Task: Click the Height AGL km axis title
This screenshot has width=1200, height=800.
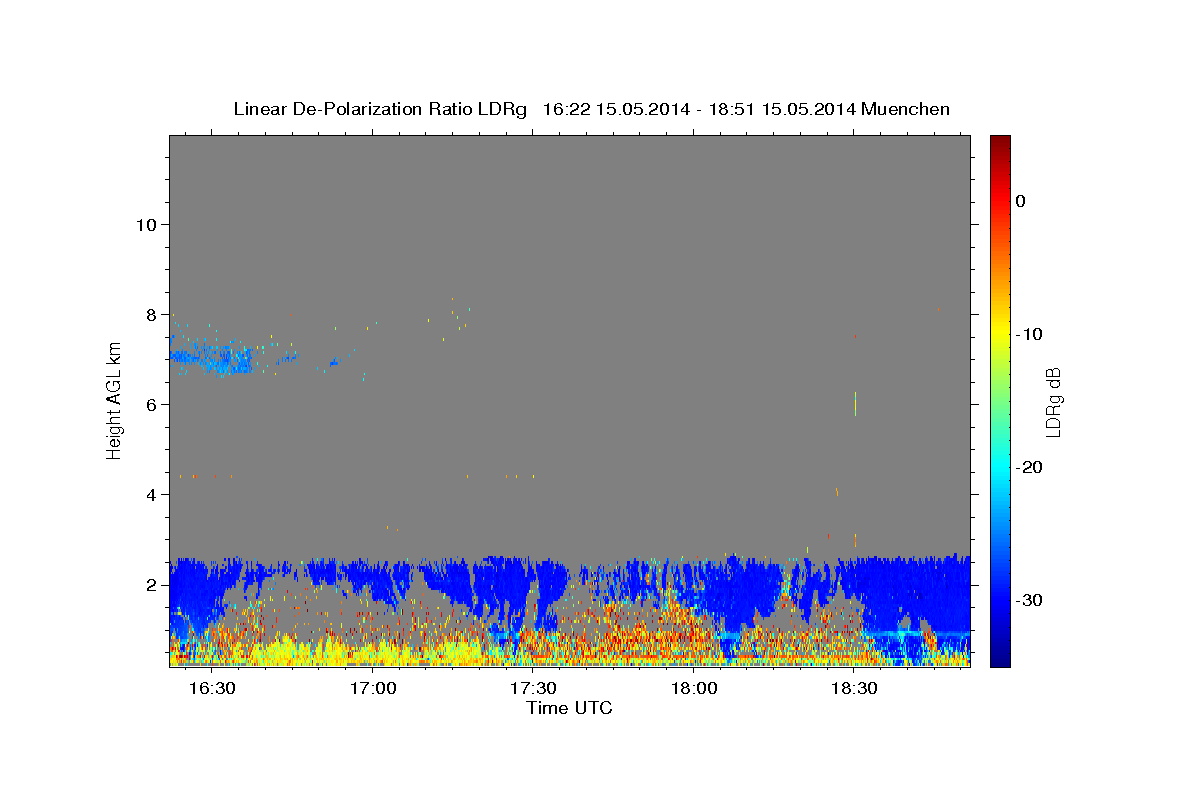Action: tap(114, 400)
